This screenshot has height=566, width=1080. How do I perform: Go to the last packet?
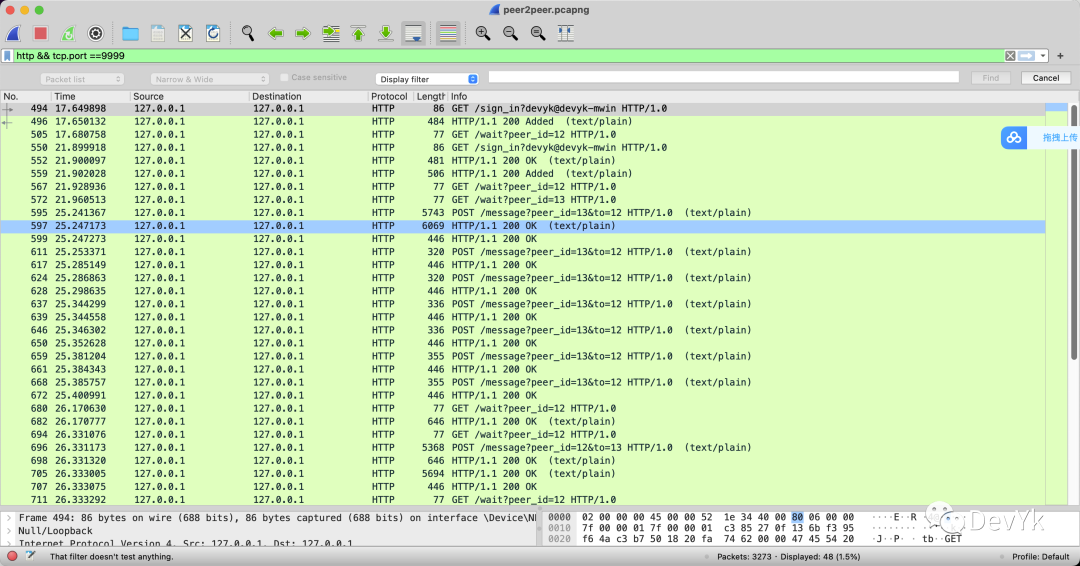(385, 33)
